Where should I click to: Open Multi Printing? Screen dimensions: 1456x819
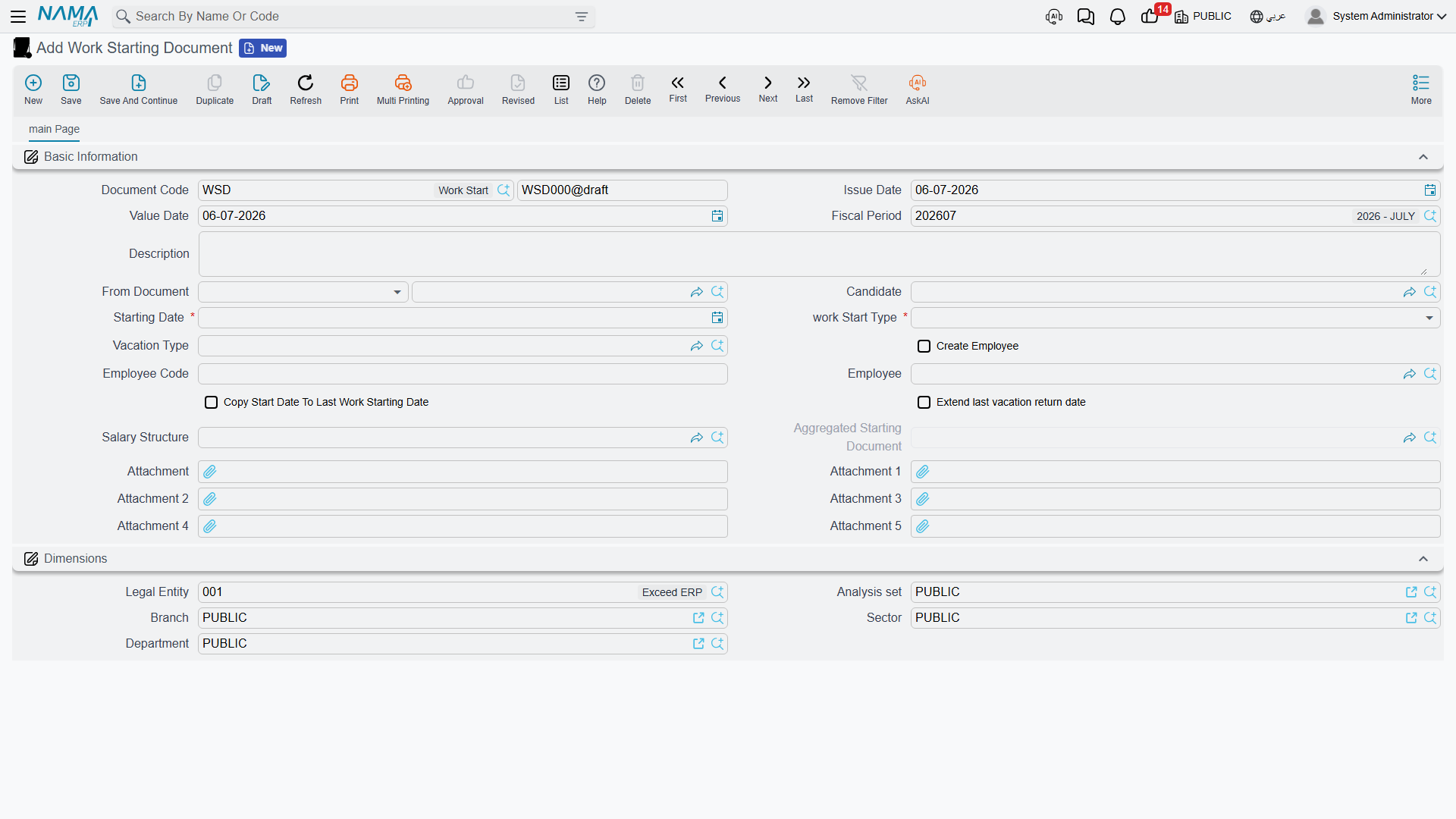pos(403,89)
